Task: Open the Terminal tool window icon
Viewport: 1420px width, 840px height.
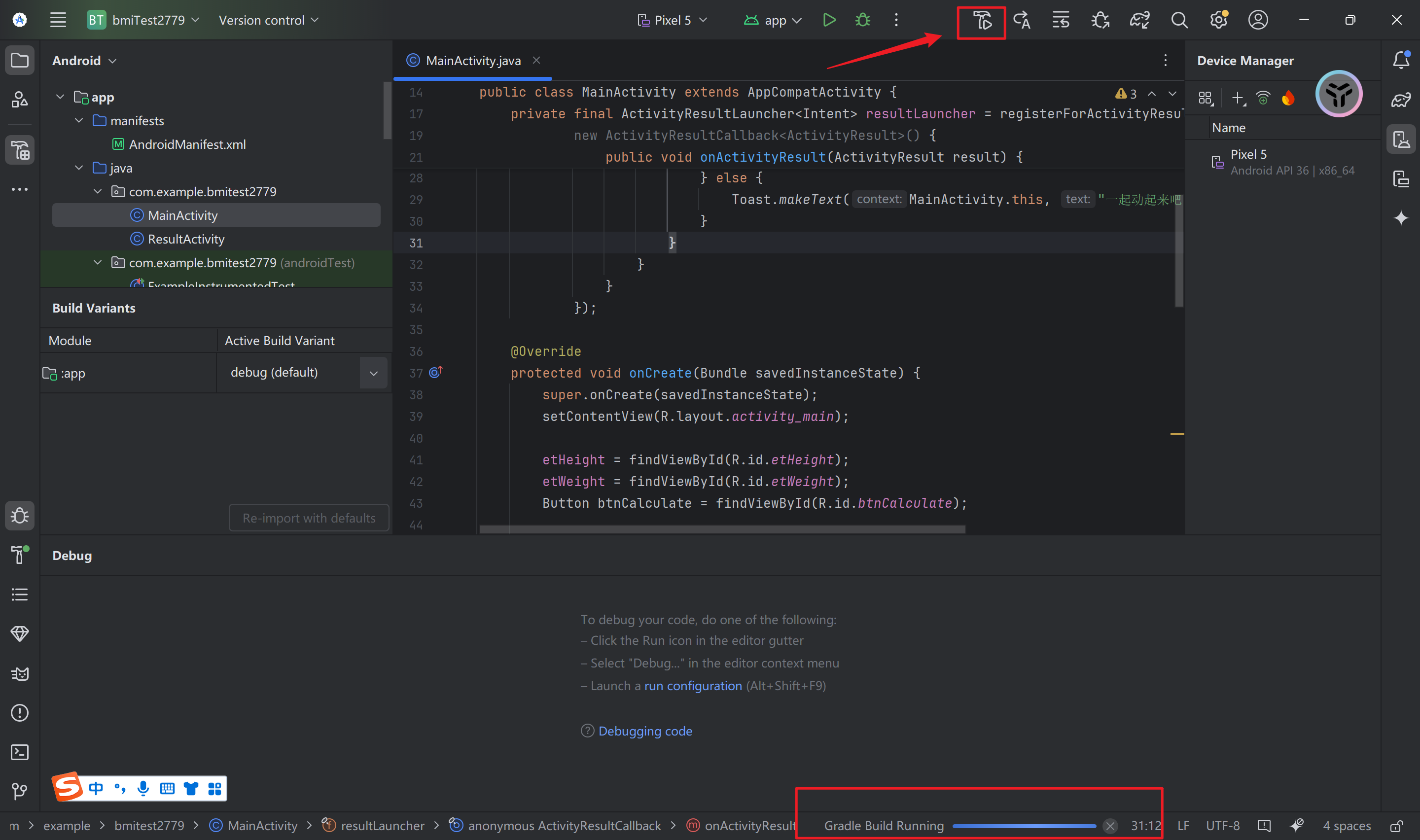Action: coord(20,752)
